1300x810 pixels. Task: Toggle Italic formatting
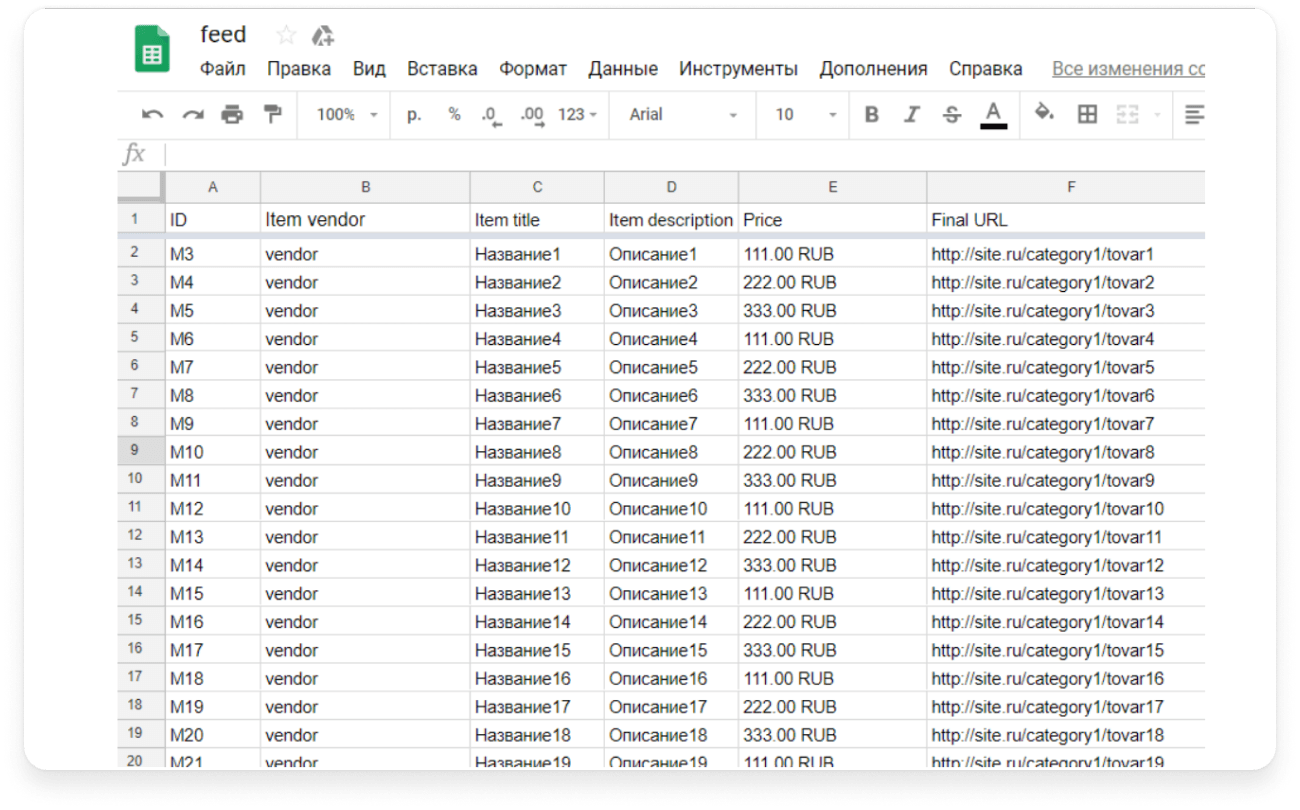[912, 115]
